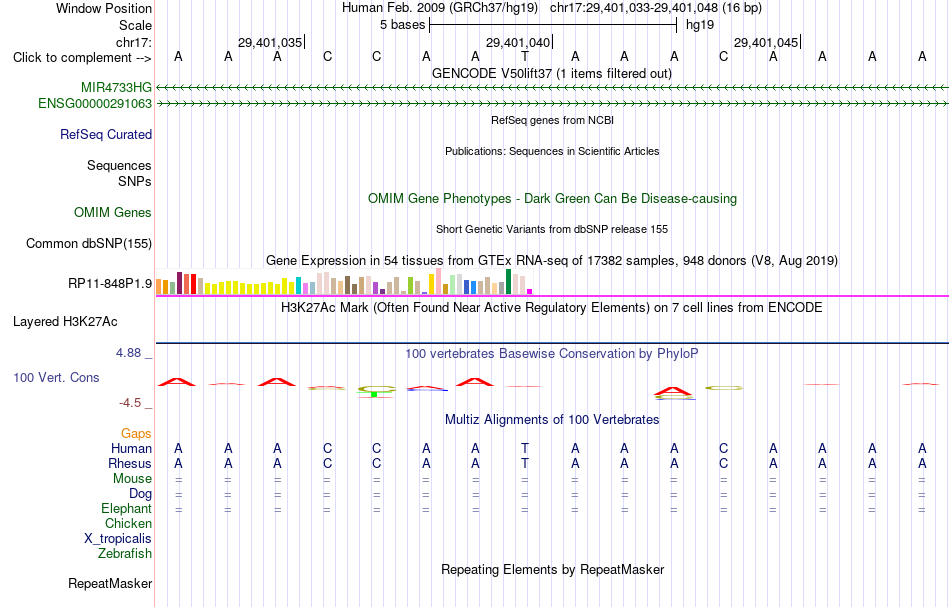Click the 'hg19' text beside scale bar
The width and height of the screenshot is (950, 607).
pos(700,25)
